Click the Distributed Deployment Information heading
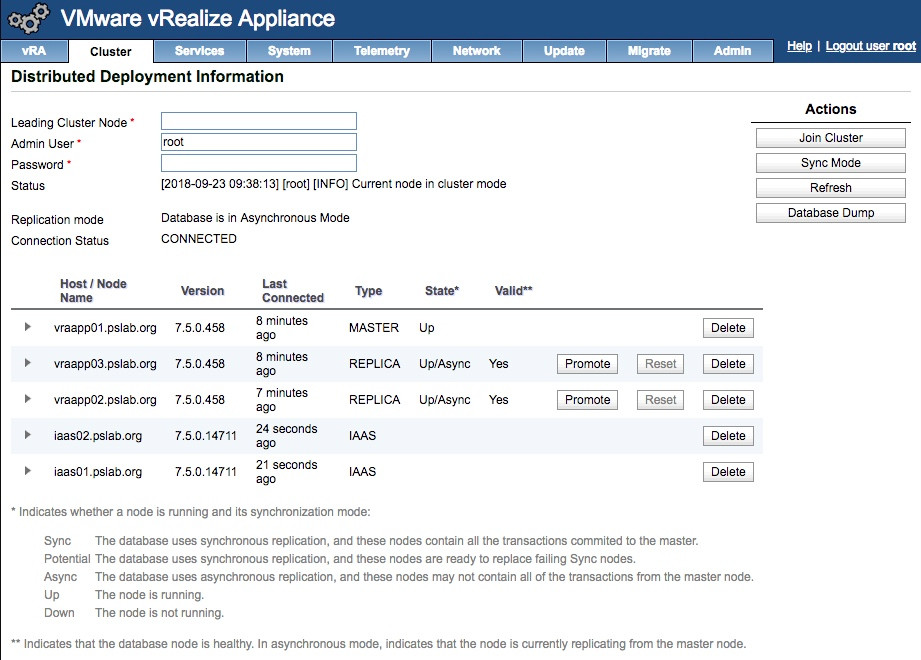The height and width of the screenshot is (660, 921). [147, 76]
